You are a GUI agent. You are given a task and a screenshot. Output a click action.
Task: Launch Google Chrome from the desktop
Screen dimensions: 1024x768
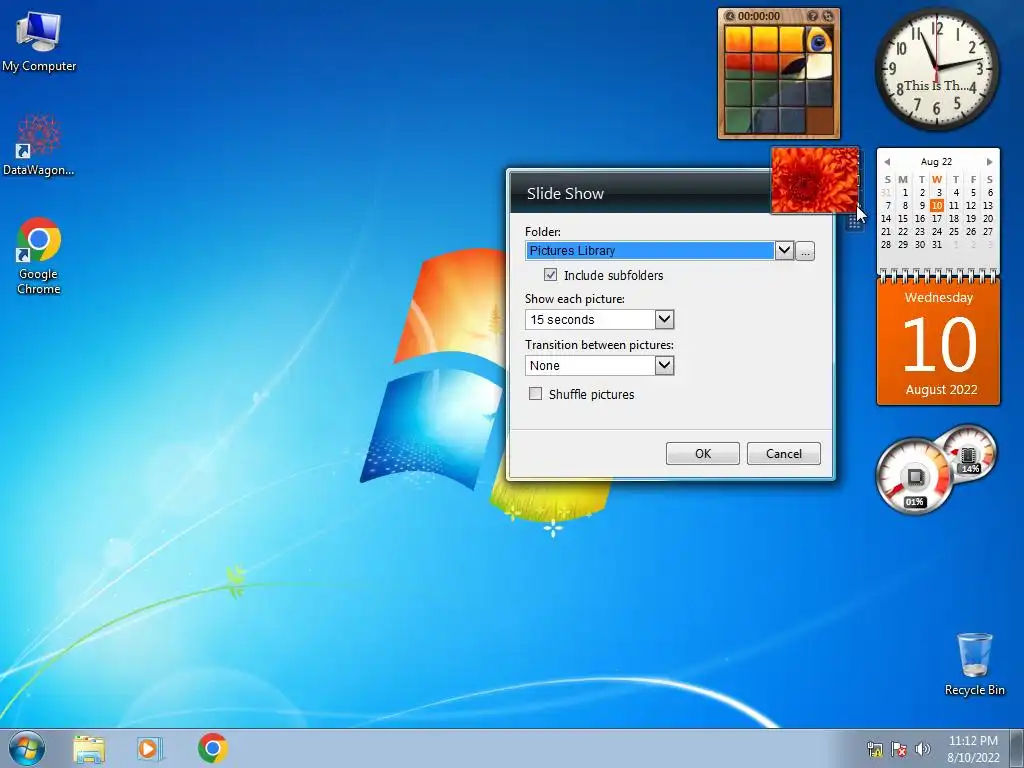pos(39,256)
